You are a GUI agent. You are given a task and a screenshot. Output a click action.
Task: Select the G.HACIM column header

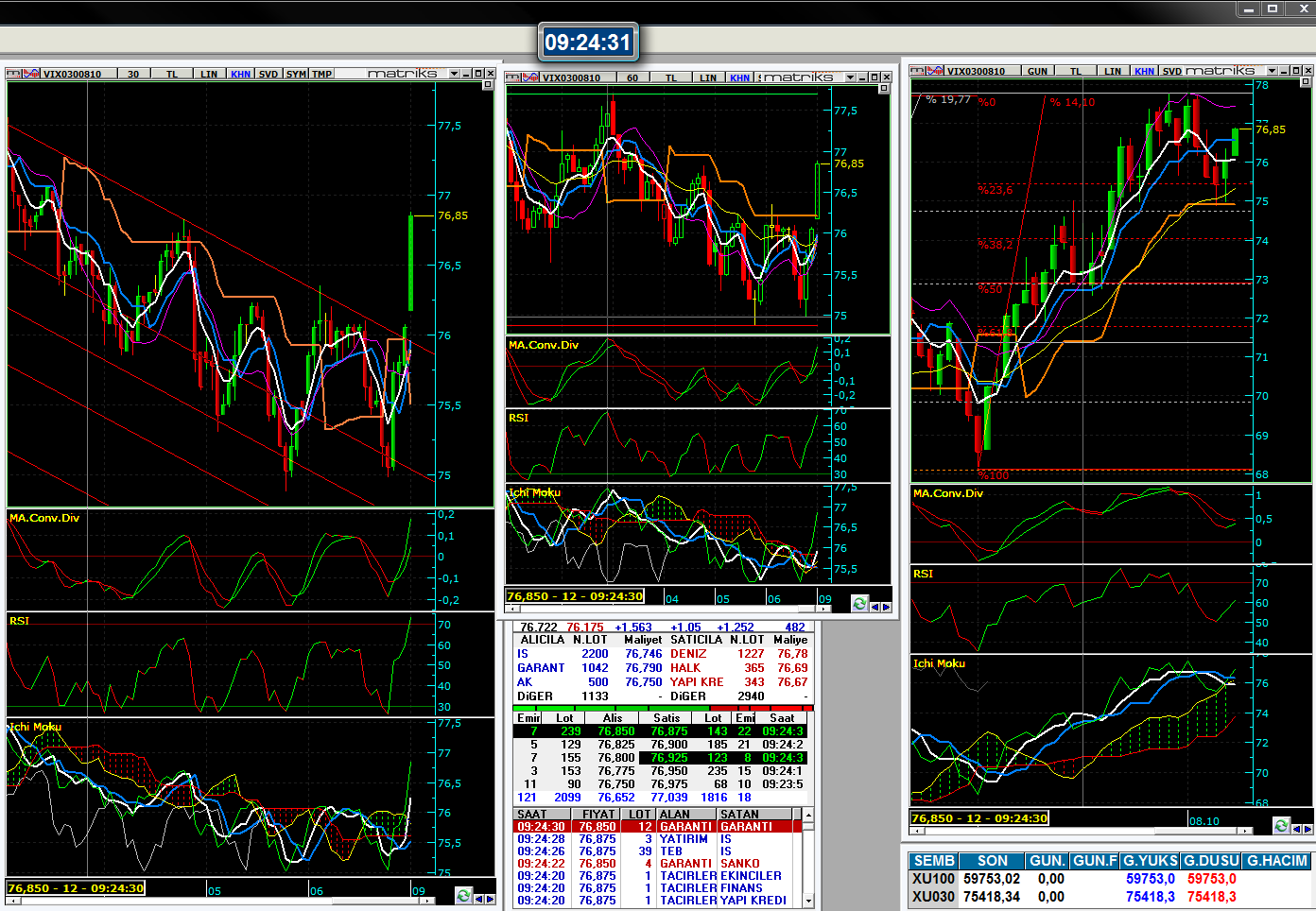pyautogui.click(x=1276, y=861)
